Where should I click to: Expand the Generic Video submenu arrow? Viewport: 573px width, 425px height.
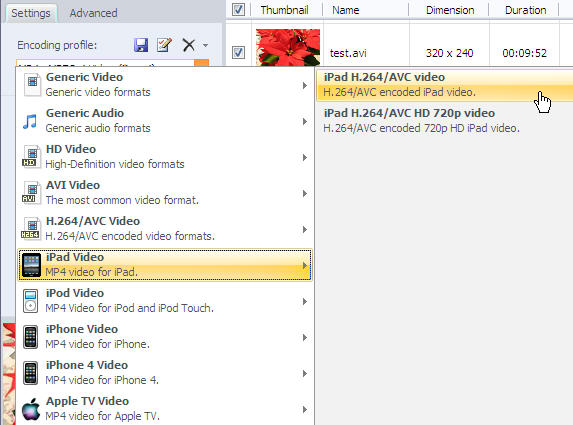(304, 86)
